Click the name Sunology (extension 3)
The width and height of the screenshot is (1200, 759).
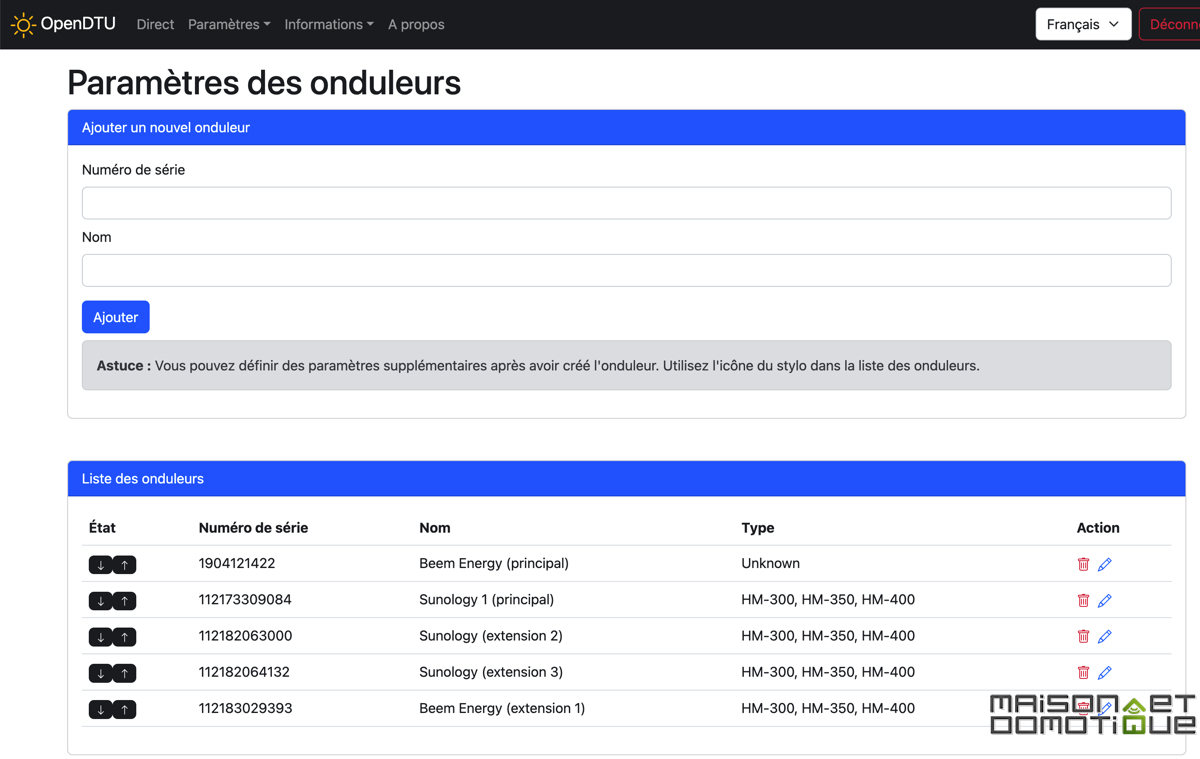pos(490,671)
